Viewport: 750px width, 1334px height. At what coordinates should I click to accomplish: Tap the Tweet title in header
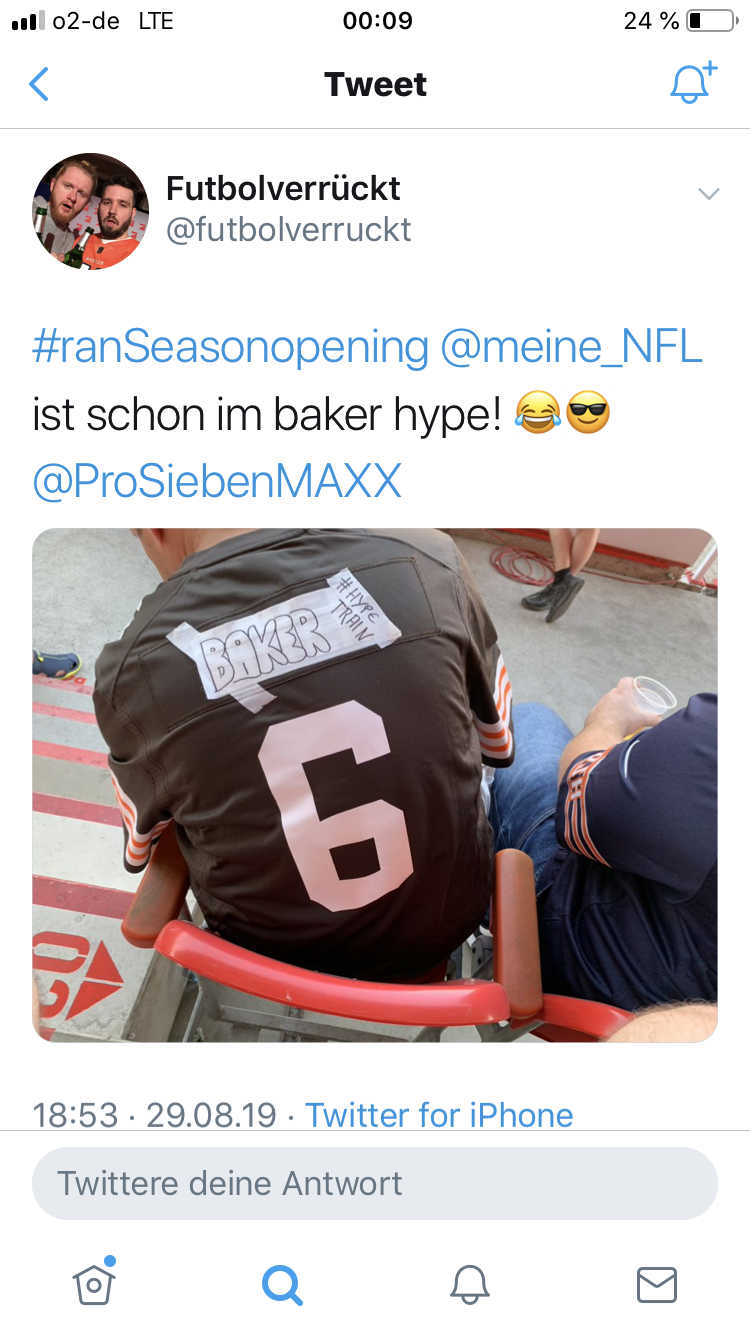tap(375, 84)
